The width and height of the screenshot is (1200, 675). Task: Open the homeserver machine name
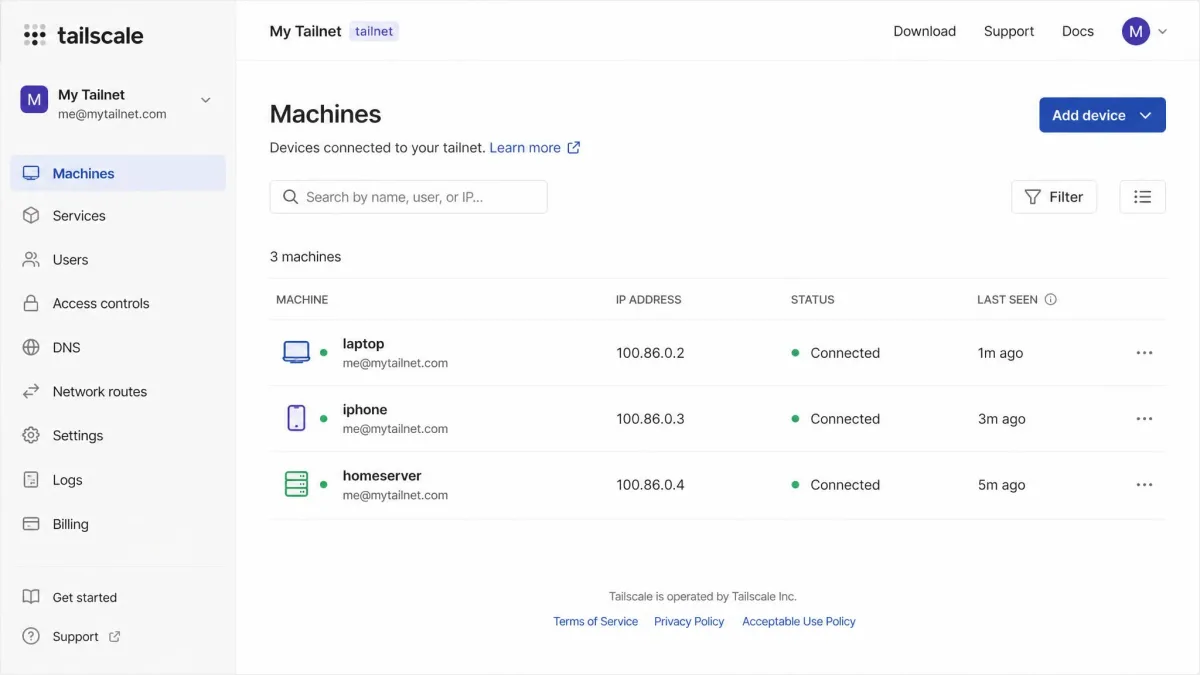[x=382, y=475]
